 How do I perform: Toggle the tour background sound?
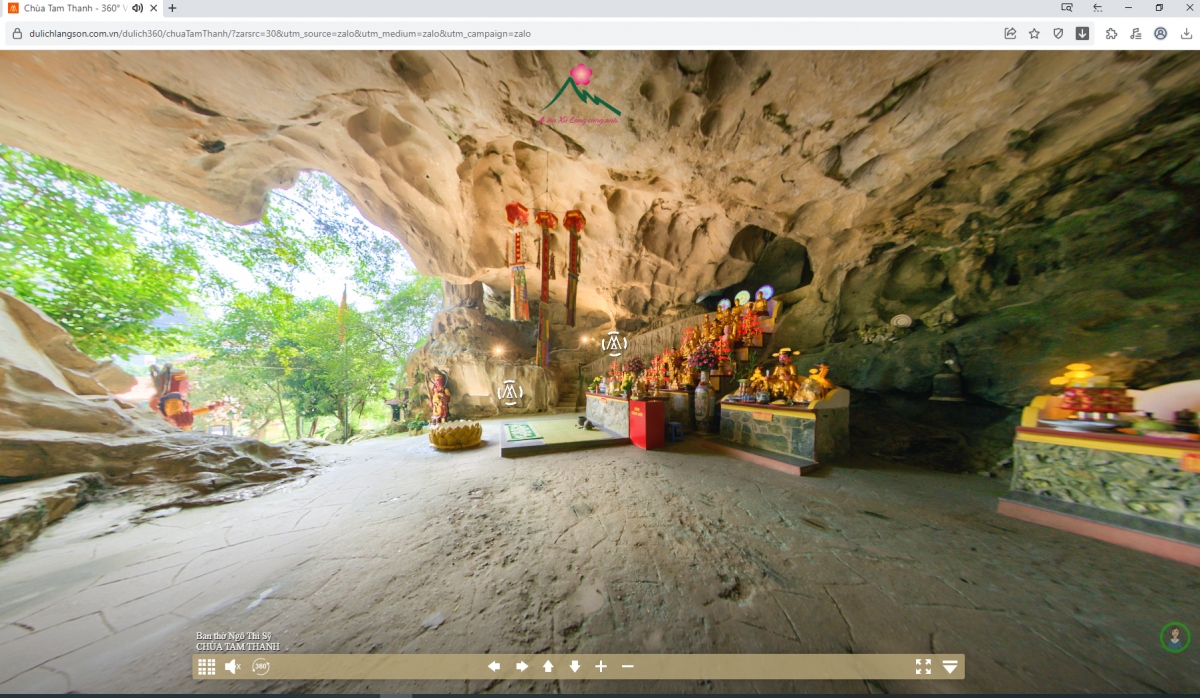tap(233, 667)
